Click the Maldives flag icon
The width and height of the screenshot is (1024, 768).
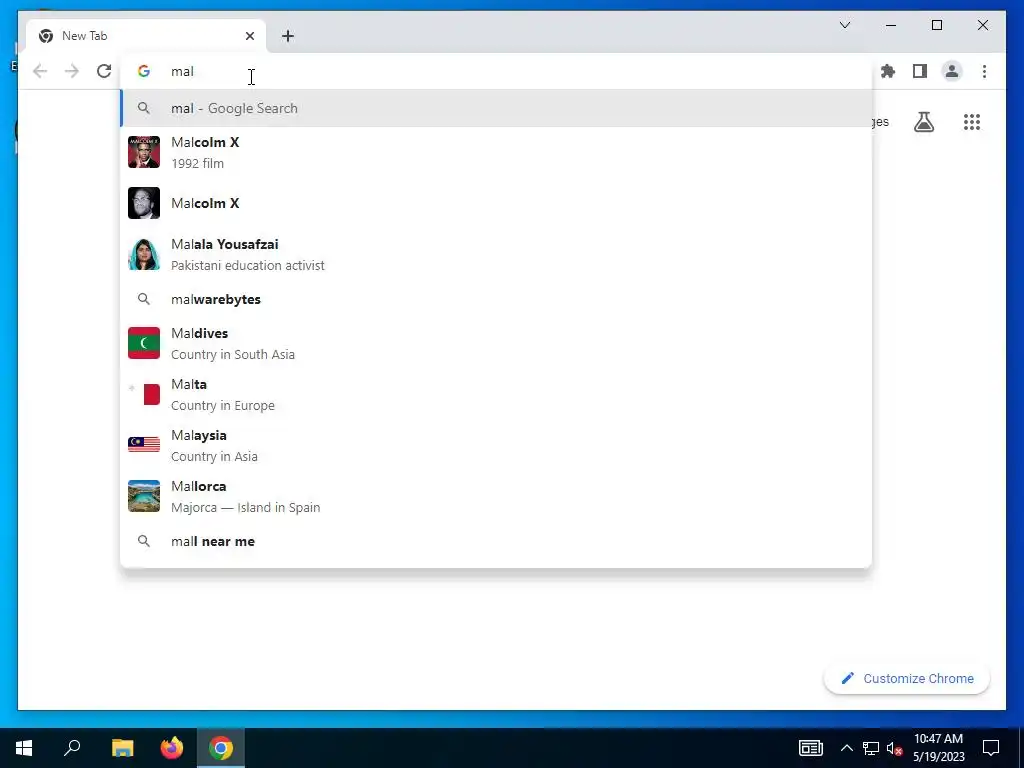pos(144,344)
